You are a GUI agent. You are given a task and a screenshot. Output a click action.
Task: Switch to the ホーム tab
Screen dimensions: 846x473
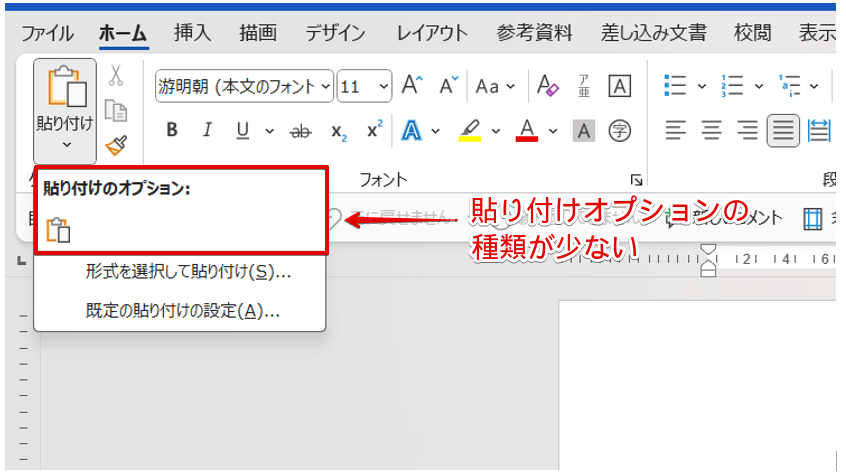[x=123, y=33]
